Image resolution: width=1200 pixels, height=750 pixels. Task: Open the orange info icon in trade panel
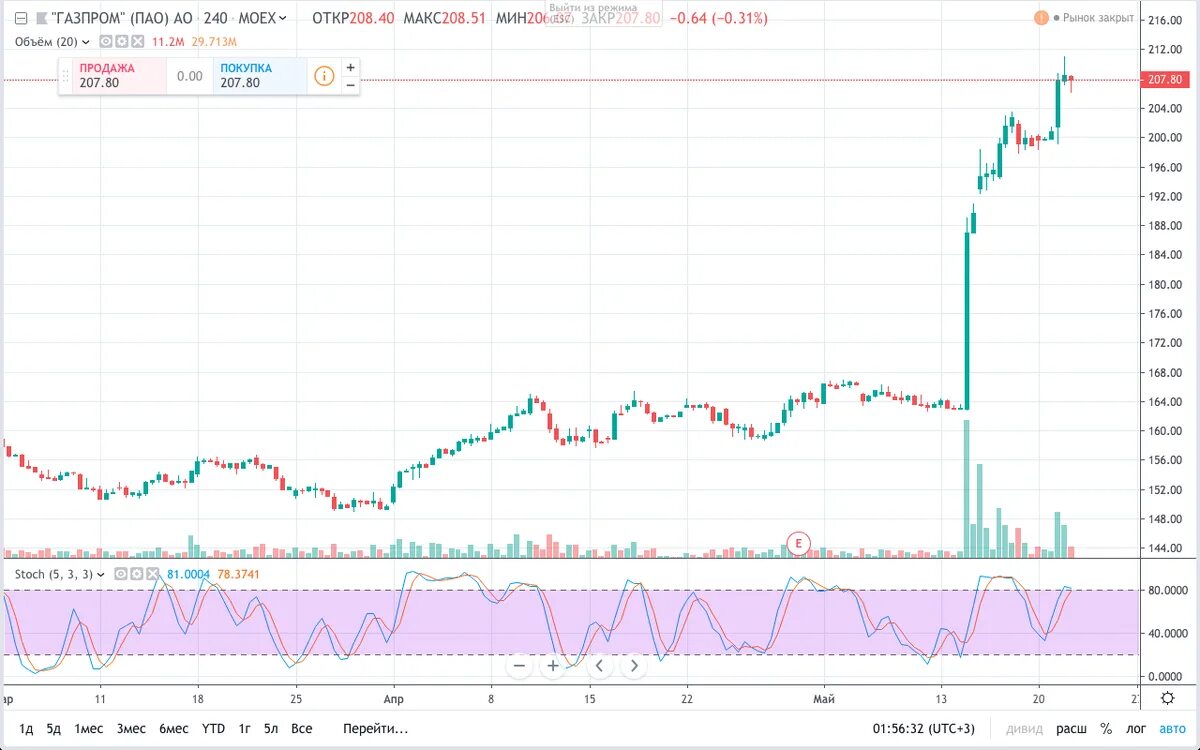click(324, 75)
